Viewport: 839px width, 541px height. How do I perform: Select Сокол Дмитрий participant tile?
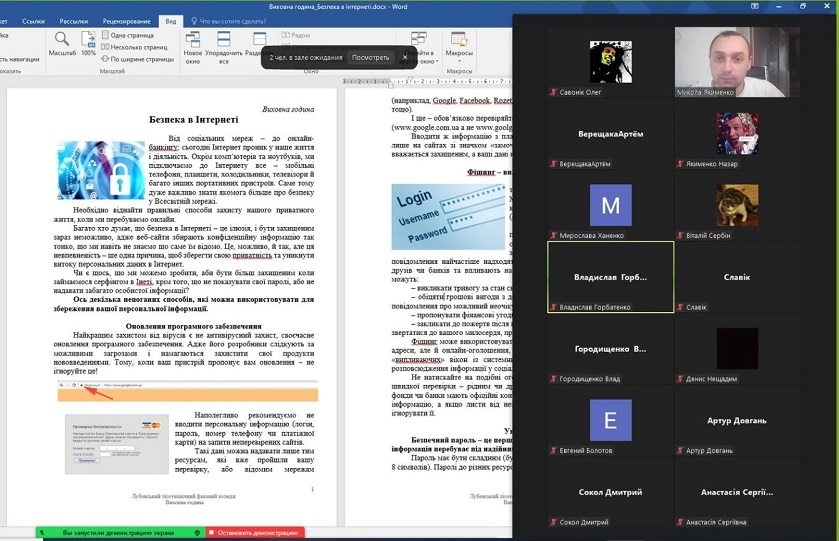(611, 492)
